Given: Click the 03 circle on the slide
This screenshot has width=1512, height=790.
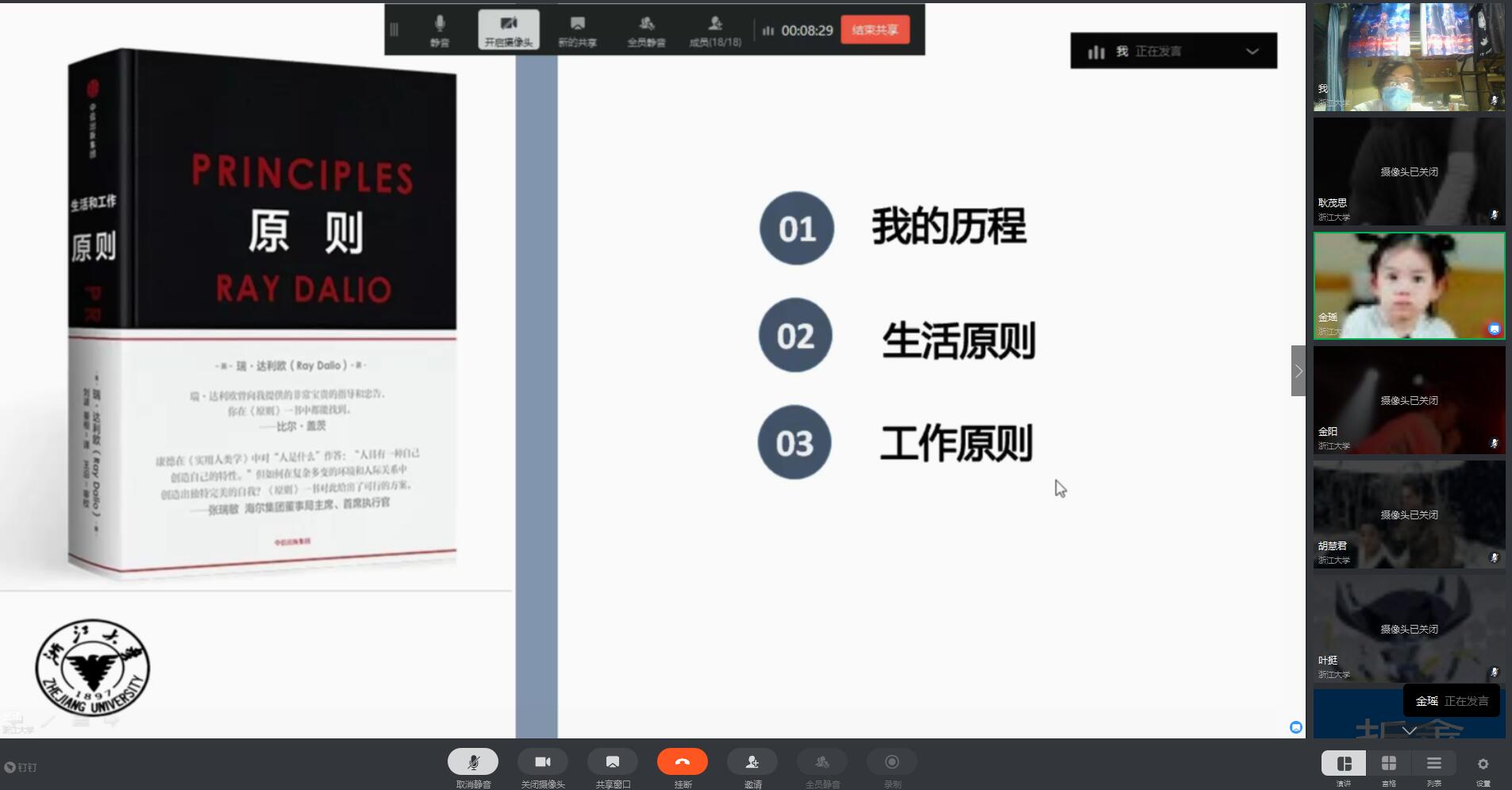Looking at the screenshot, I should (x=794, y=442).
